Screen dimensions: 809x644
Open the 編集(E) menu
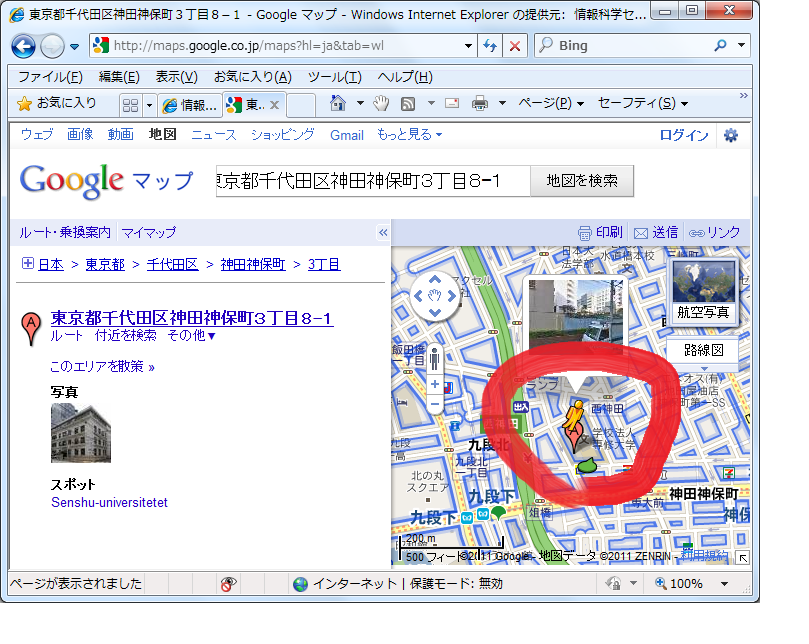[x=119, y=77]
